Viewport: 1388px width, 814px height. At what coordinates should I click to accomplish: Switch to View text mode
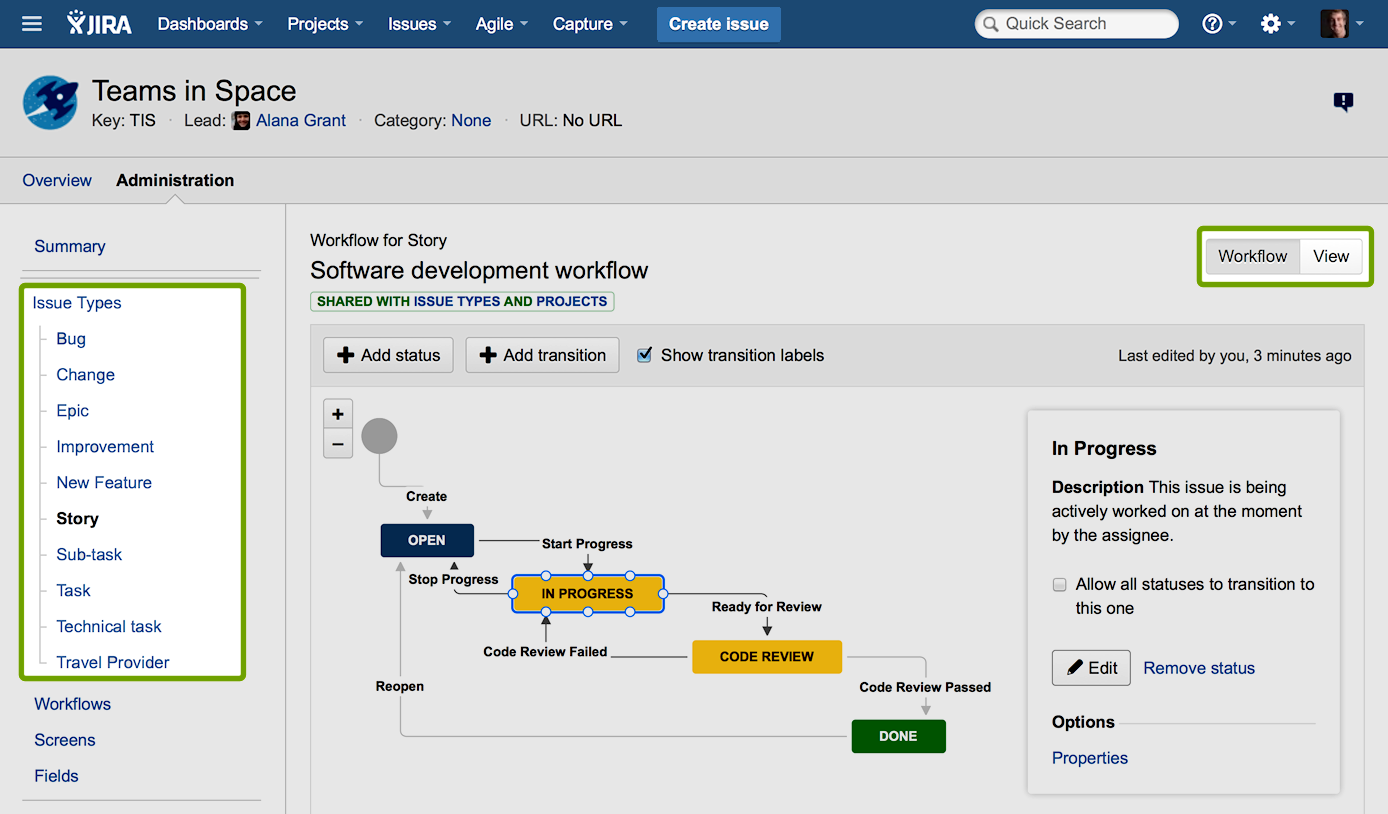click(x=1331, y=256)
